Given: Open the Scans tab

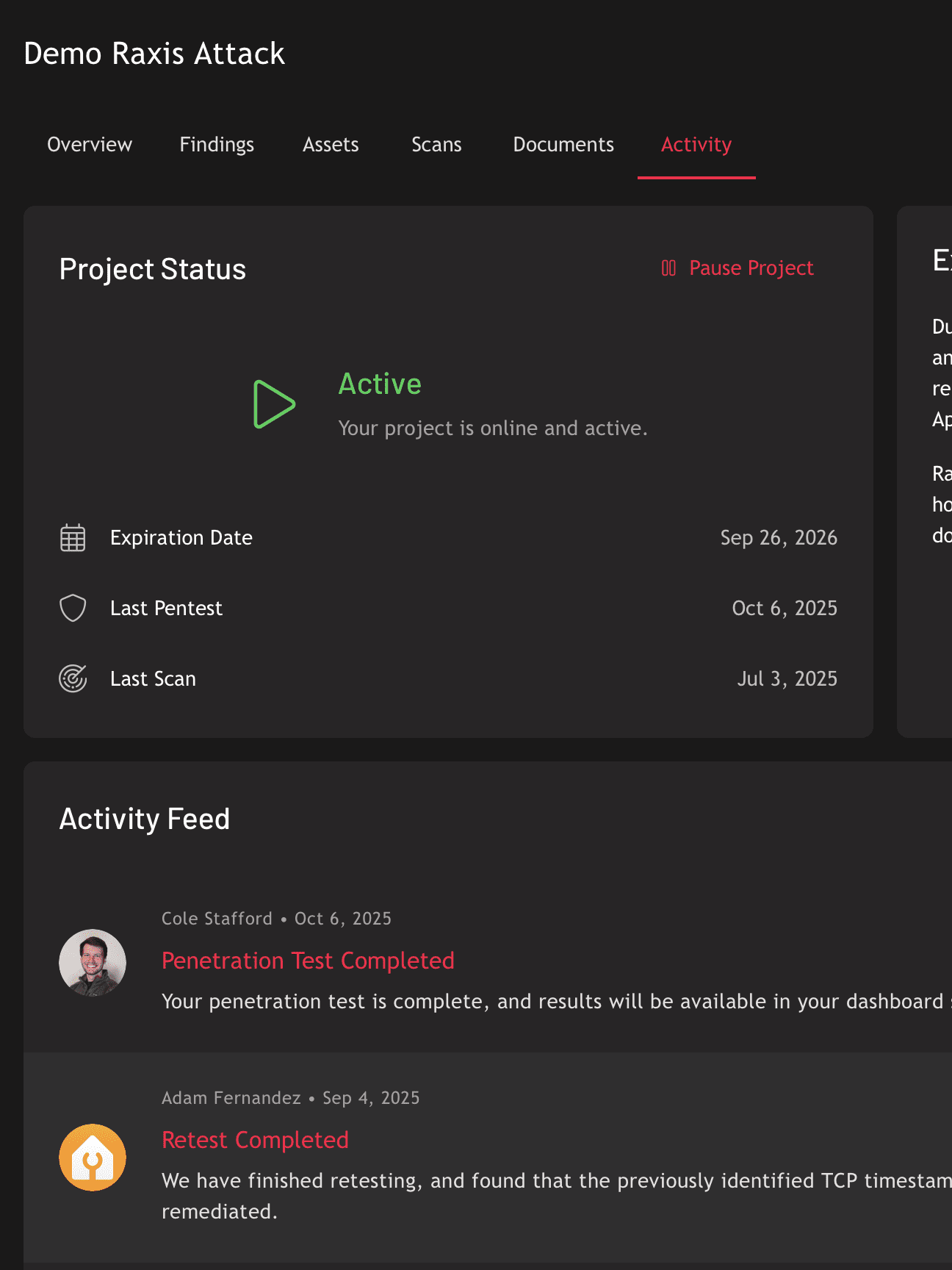Looking at the screenshot, I should point(436,145).
